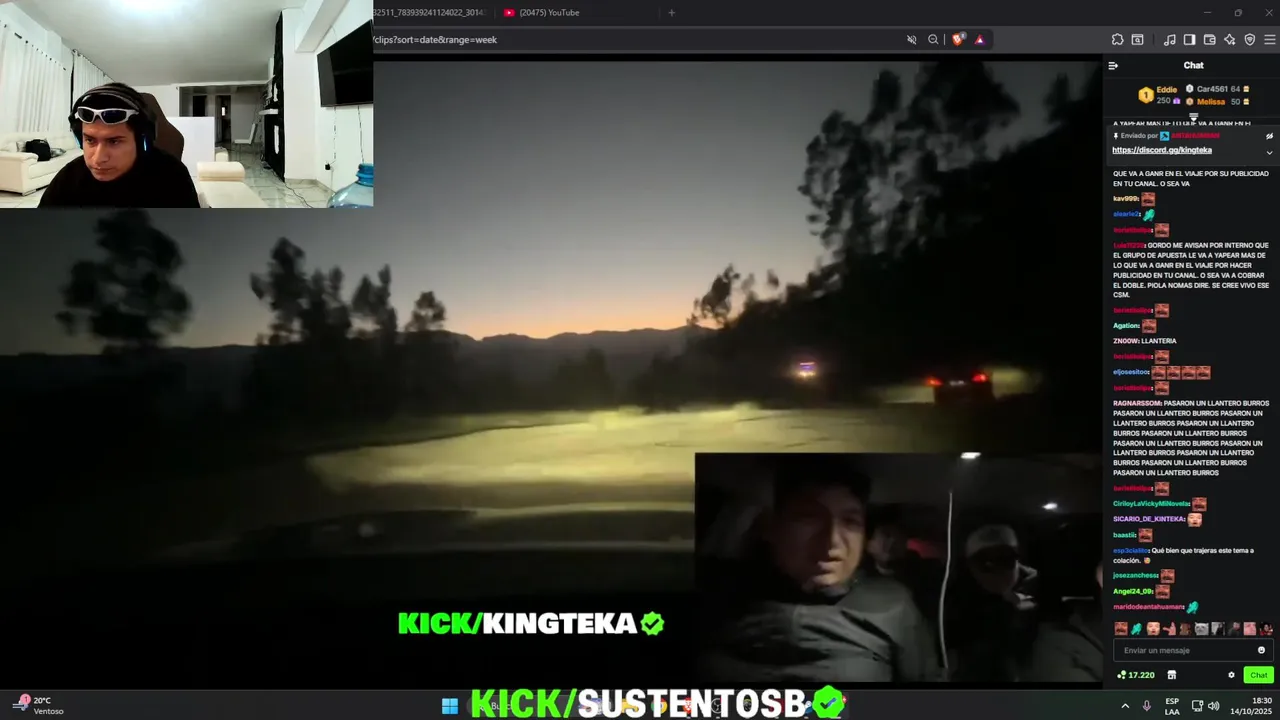
Task: Open the browser extensions puzzle icon
Action: click(1117, 40)
